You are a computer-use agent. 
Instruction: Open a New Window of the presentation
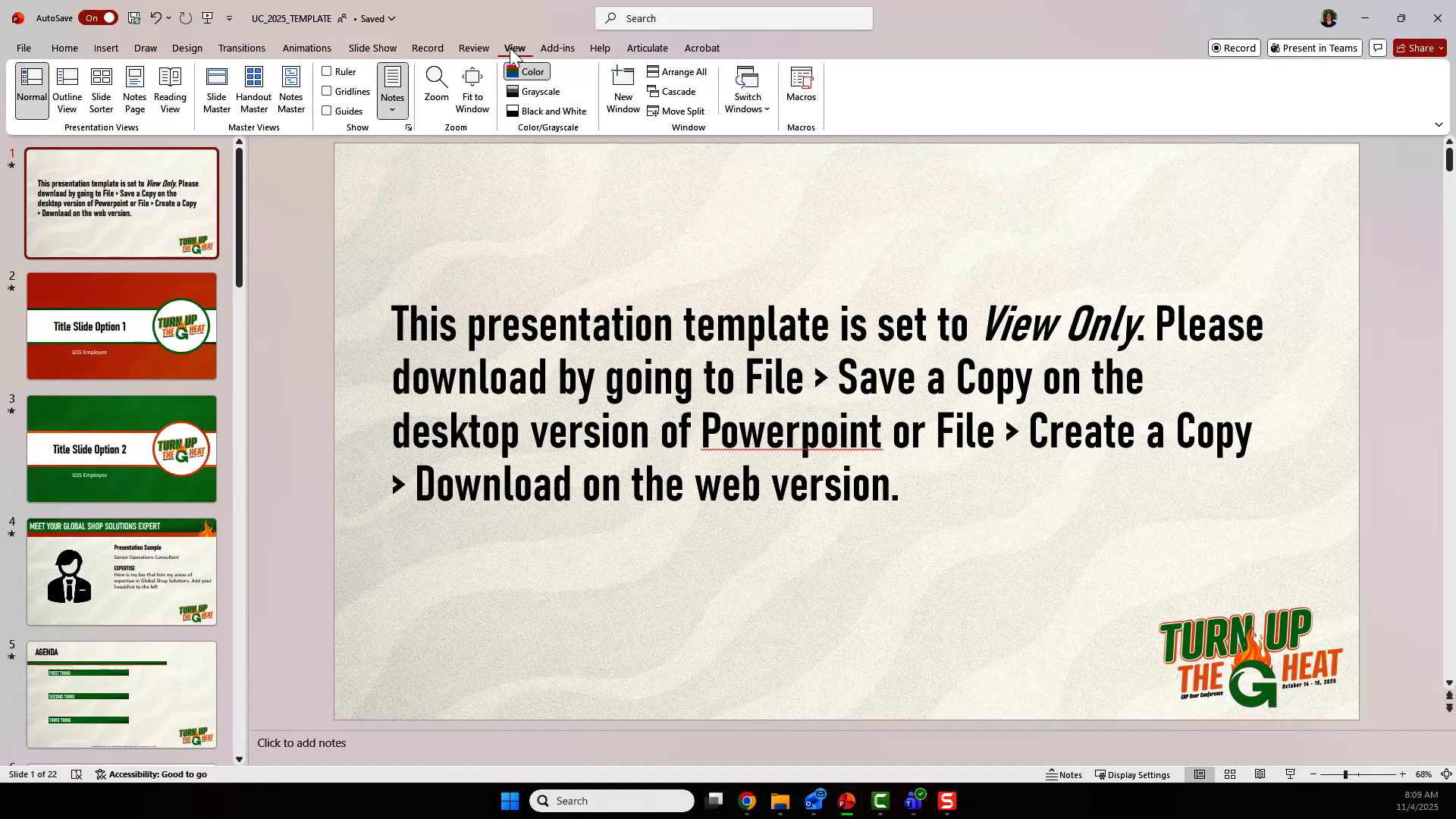tap(623, 89)
